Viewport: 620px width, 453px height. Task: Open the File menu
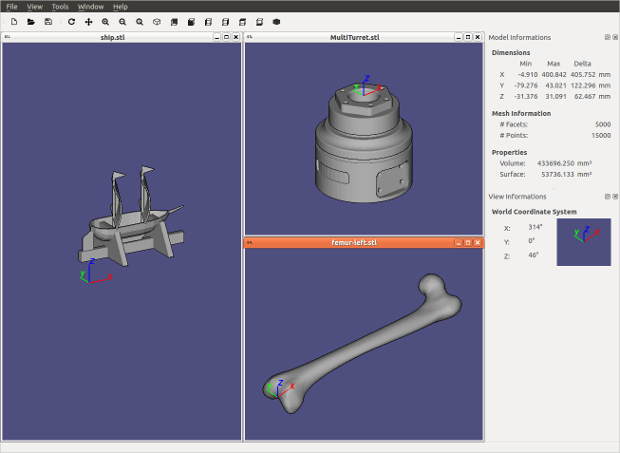pyautogui.click(x=12, y=6)
